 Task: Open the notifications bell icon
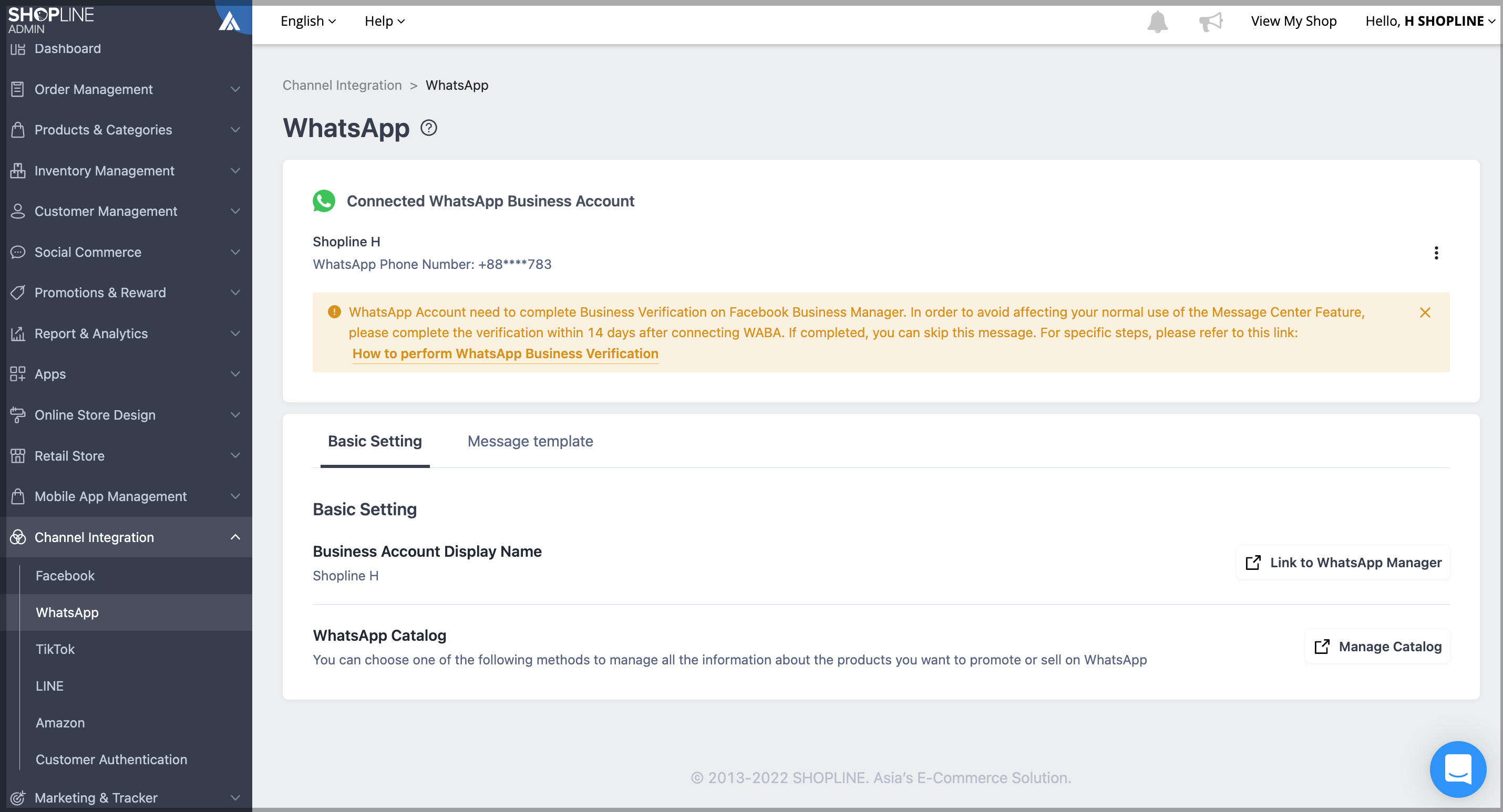pos(1157,22)
